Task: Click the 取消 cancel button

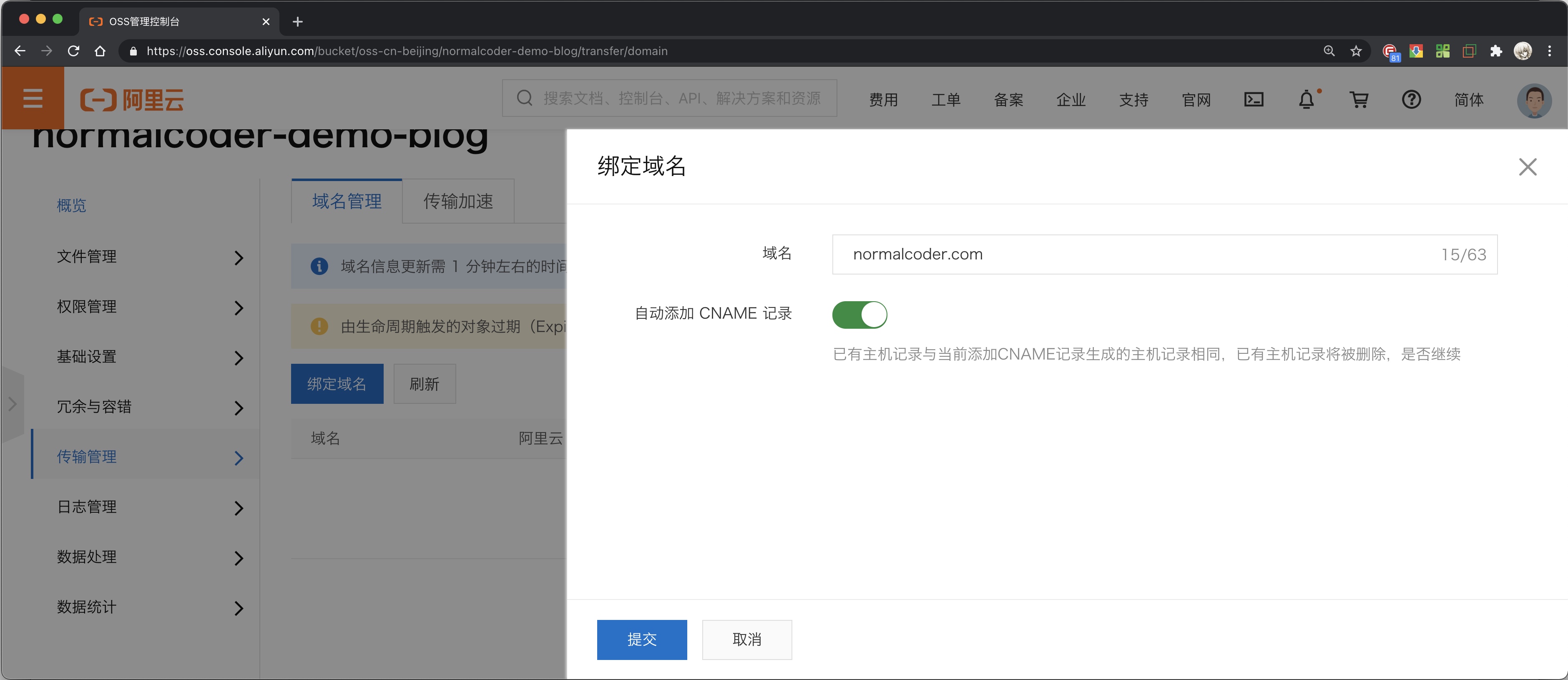Action: [x=747, y=639]
